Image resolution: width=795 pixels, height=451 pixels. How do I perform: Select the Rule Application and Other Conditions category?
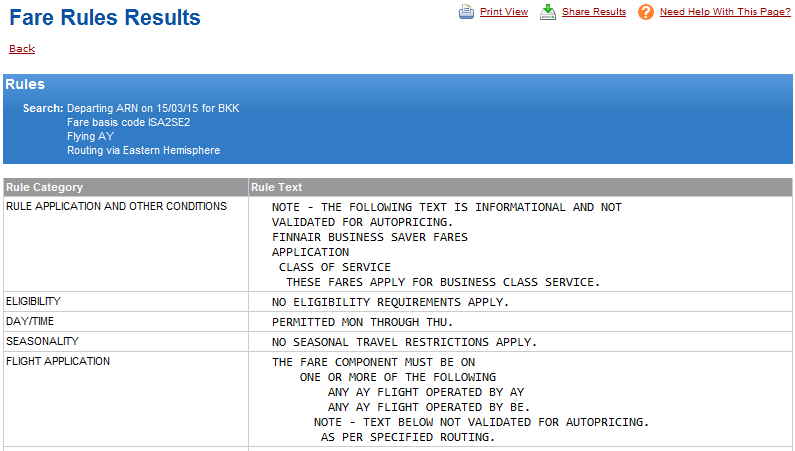[116, 206]
